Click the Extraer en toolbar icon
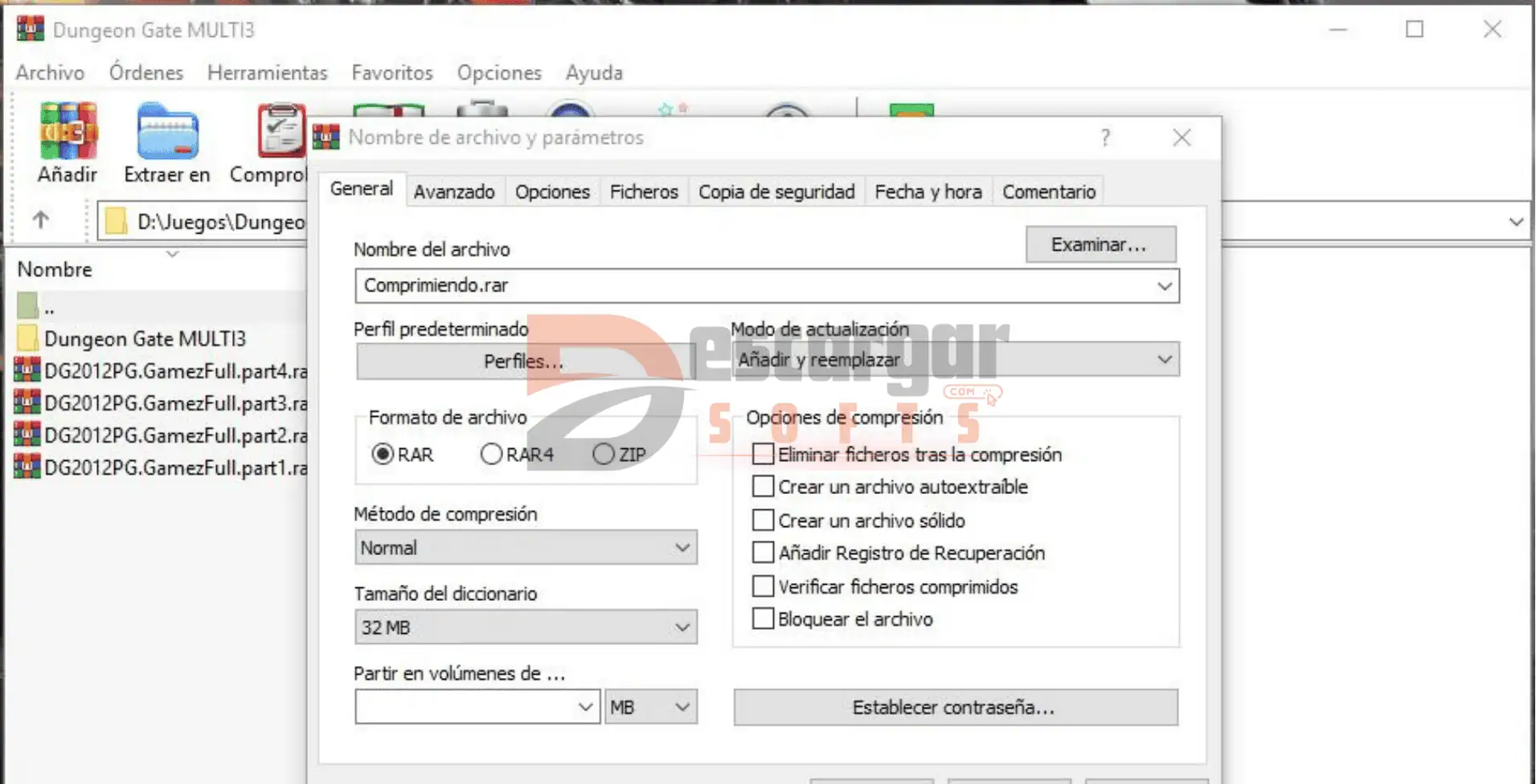The width and height of the screenshot is (1536, 784). coord(167,133)
